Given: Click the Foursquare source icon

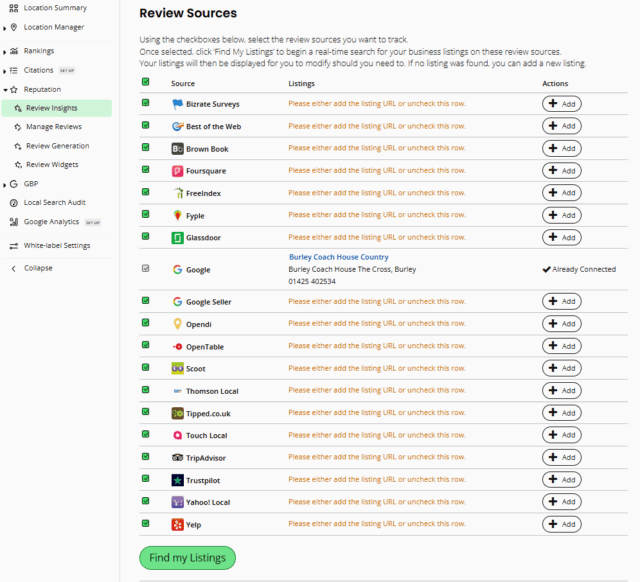Looking at the screenshot, I should tap(177, 171).
